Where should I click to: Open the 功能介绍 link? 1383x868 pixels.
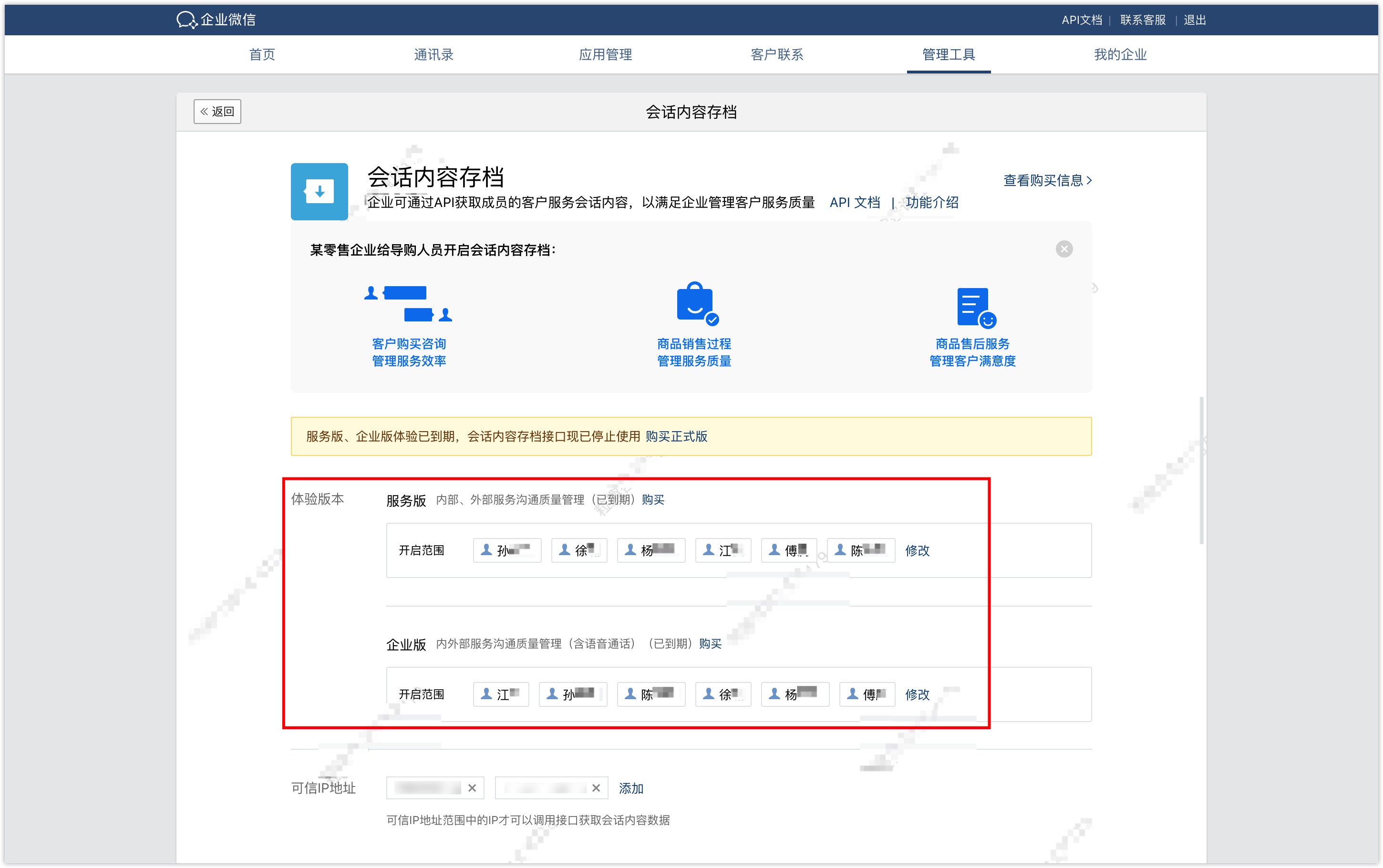tap(931, 202)
